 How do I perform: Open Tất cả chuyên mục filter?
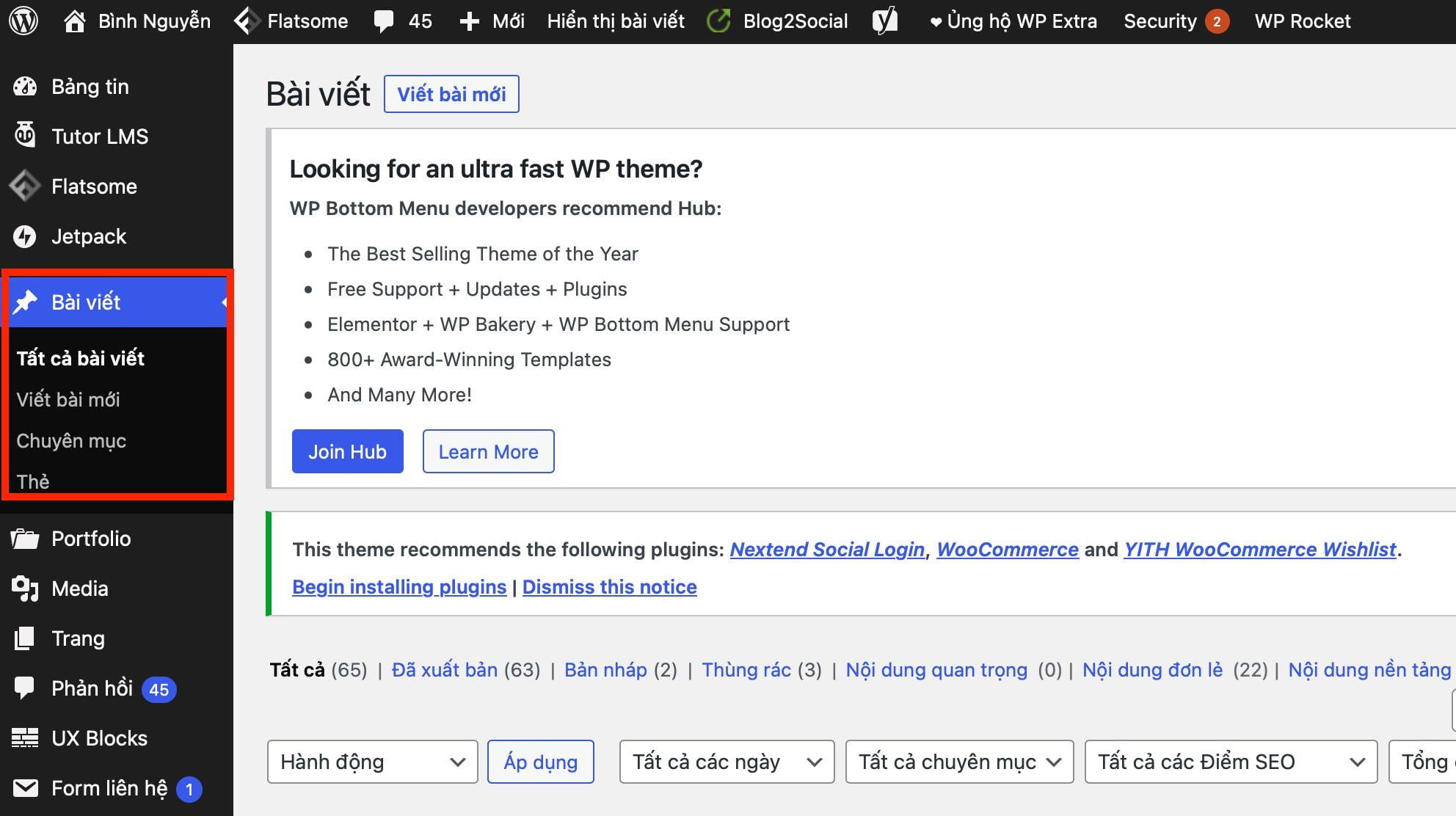(958, 762)
